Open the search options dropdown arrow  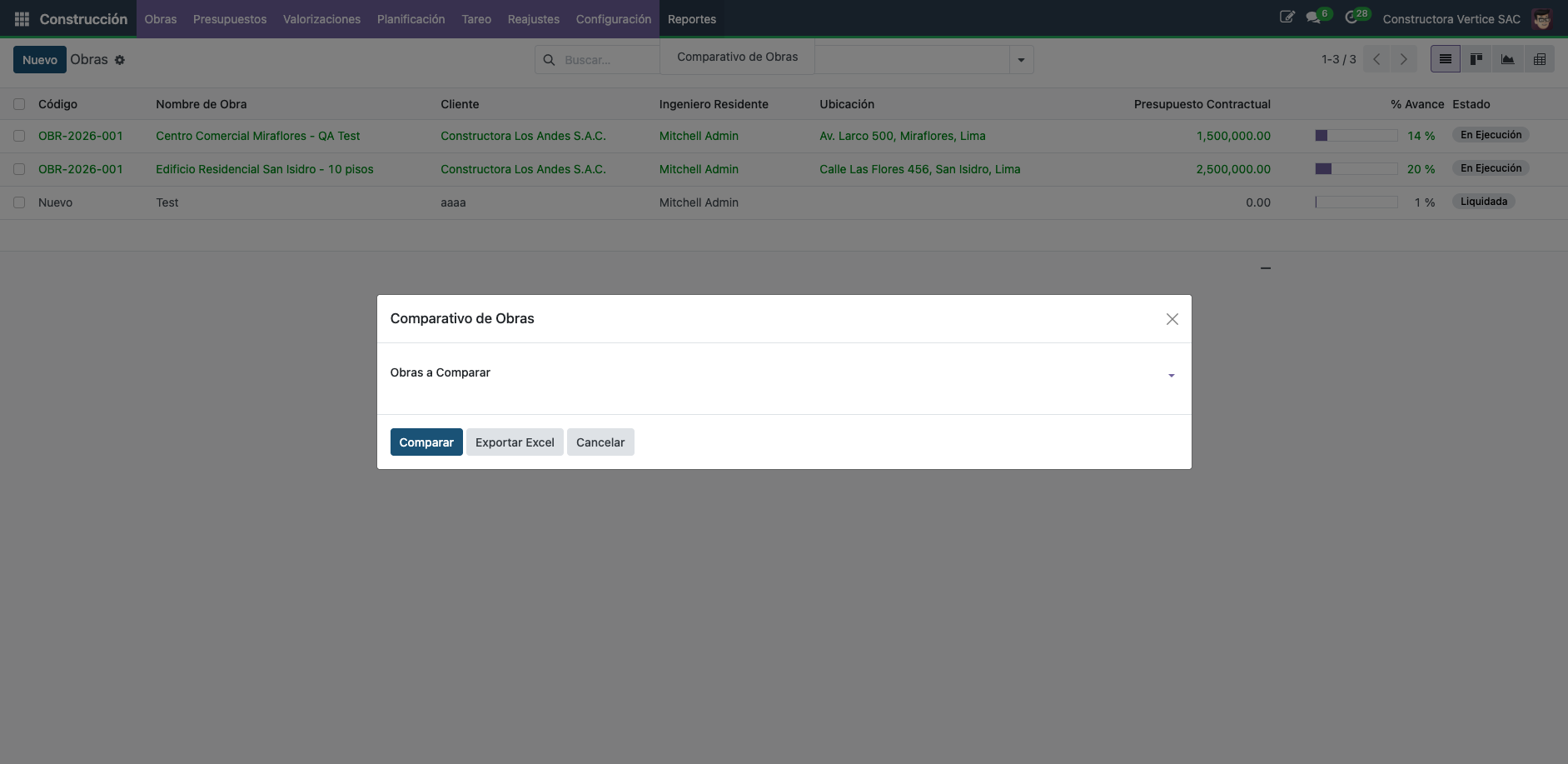pos(1021,60)
